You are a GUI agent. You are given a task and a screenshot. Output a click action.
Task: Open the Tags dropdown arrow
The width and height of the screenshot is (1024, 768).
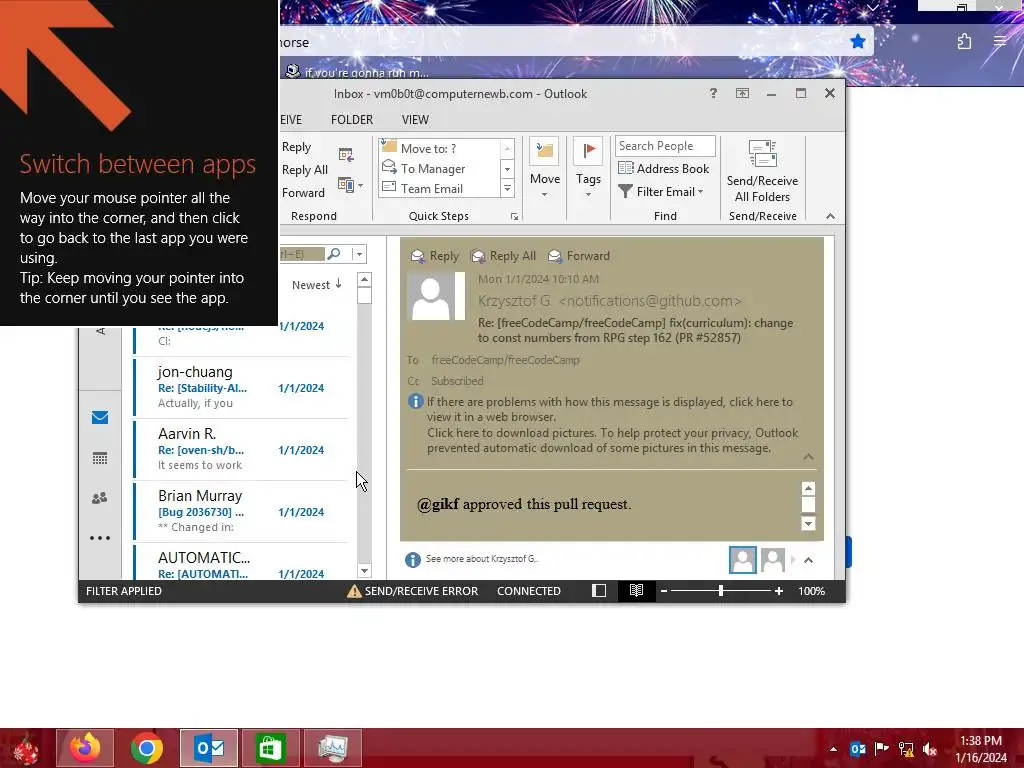588,195
